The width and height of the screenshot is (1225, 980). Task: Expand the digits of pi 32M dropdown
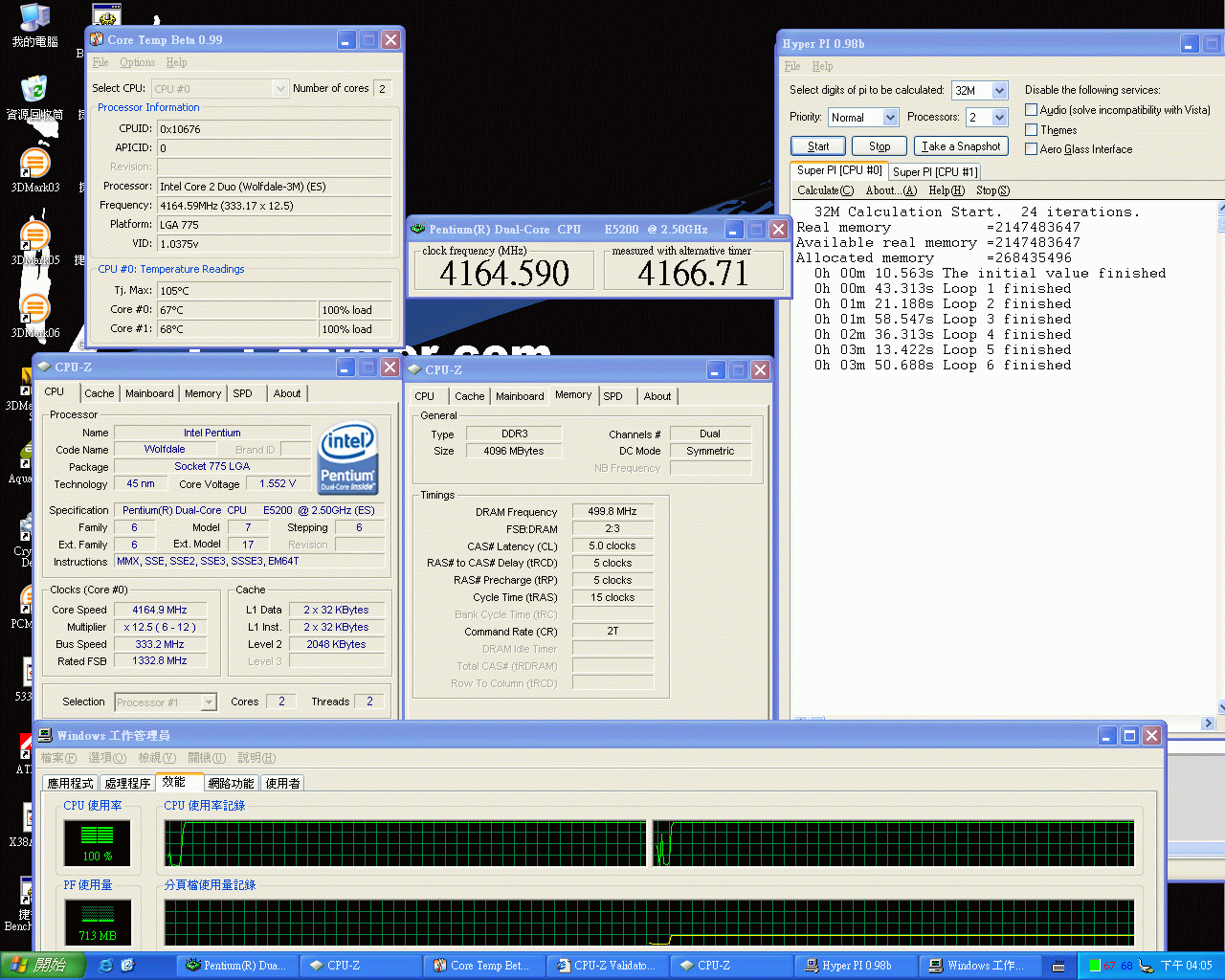tap(999, 91)
